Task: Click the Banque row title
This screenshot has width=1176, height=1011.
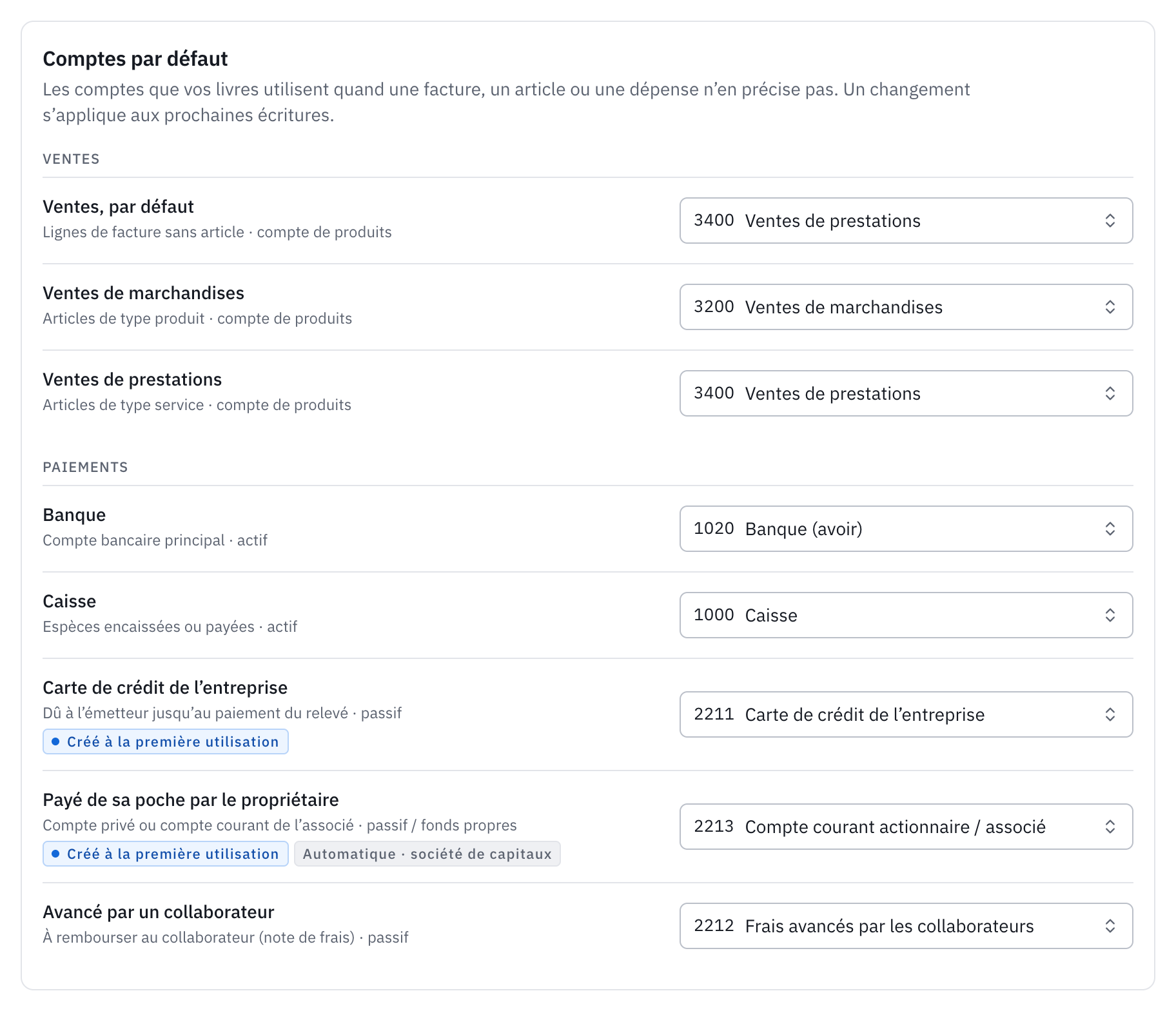Action: [74, 515]
